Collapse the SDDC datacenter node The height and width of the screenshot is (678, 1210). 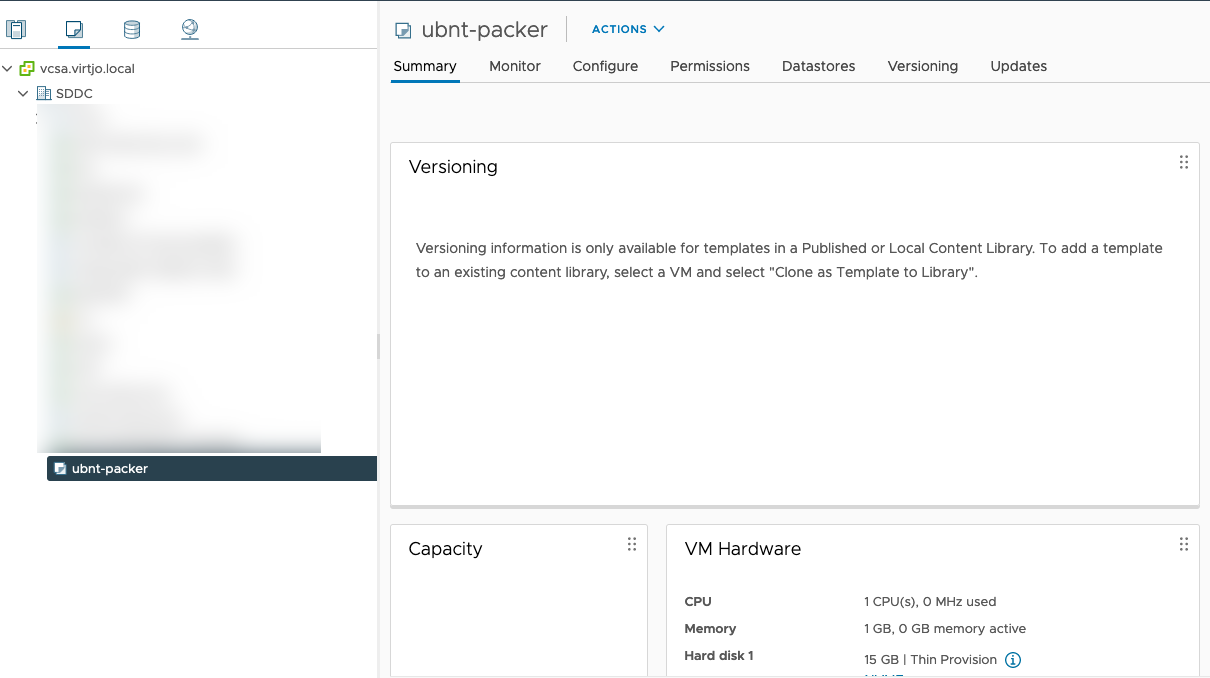pyautogui.click(x=22, y=93)
